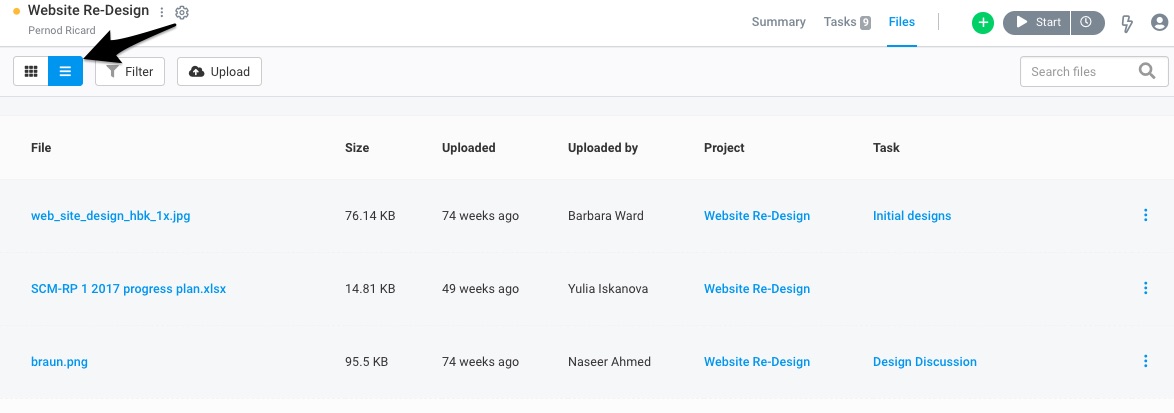Open the Initial designs task link

click(x=912, y=215)
